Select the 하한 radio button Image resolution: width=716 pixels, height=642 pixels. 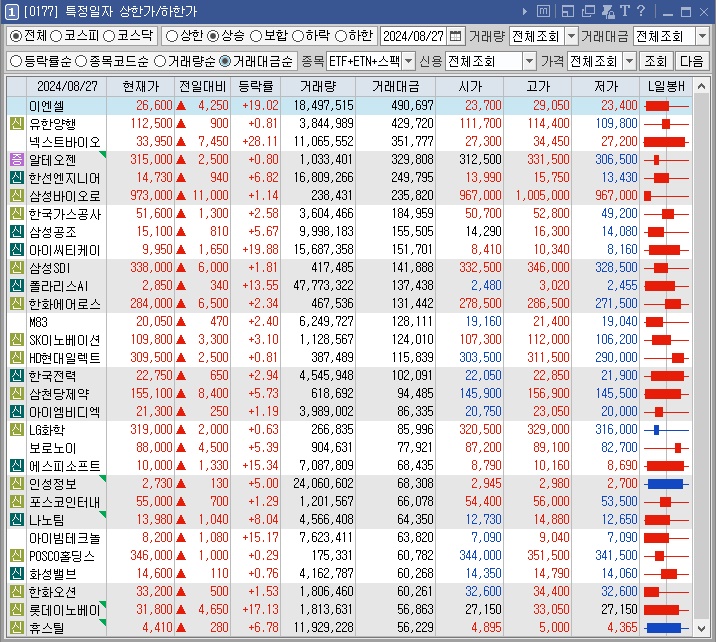coord(341,36)
